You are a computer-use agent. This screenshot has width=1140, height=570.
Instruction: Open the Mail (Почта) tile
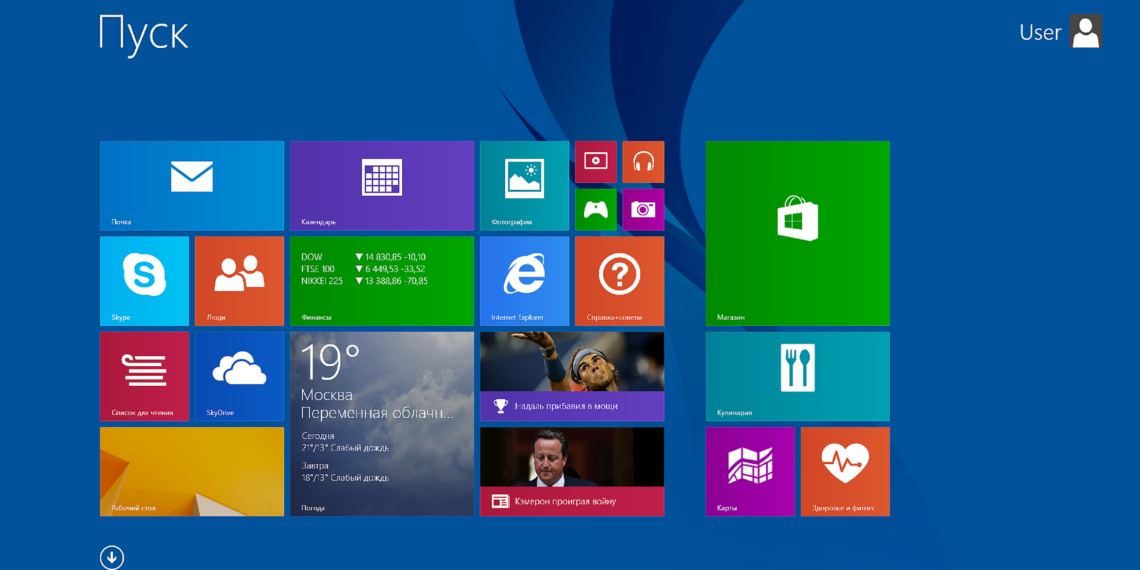[191, 185]
